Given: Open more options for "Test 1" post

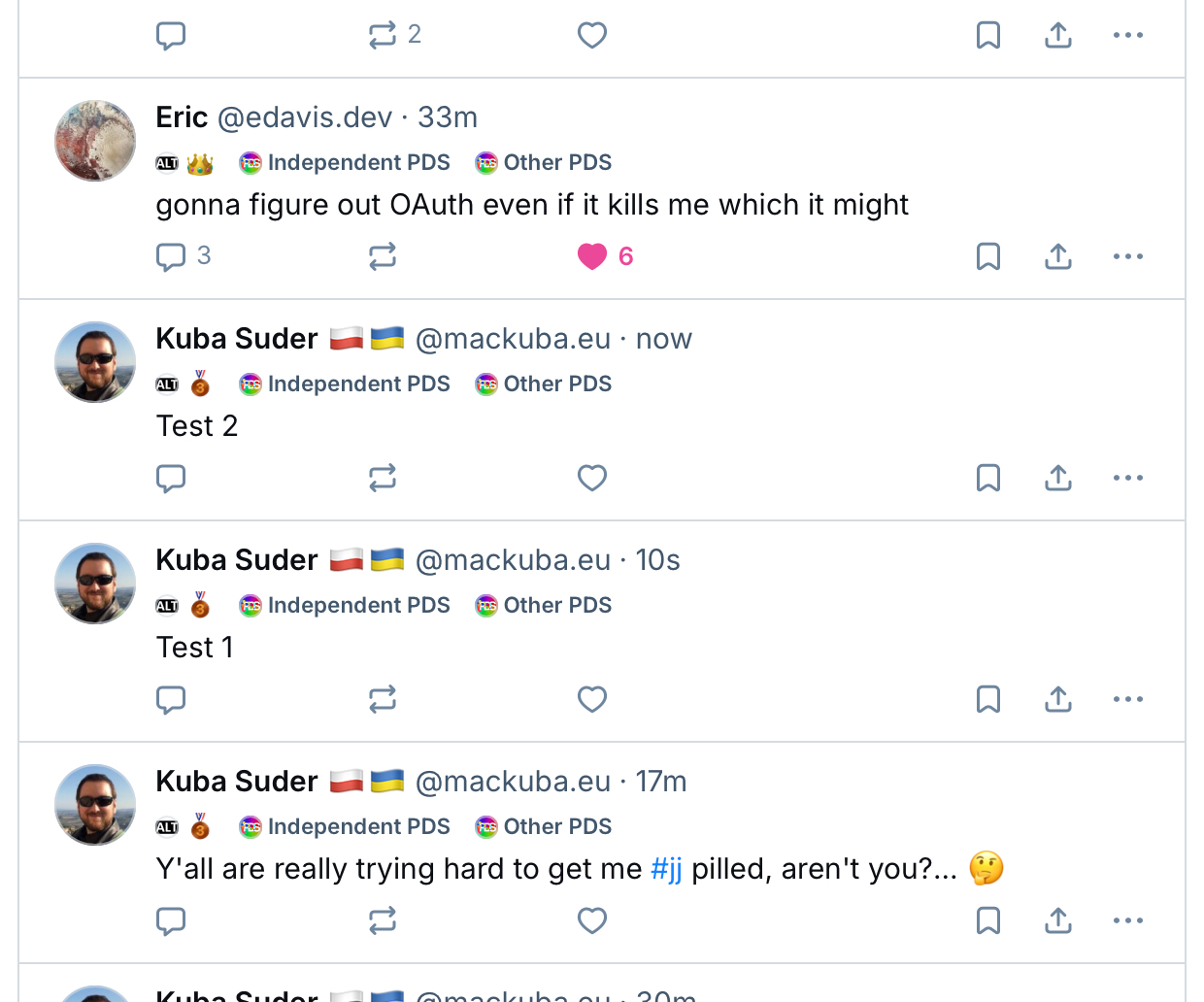Looking at the screenshot, I should [1128, 699].
